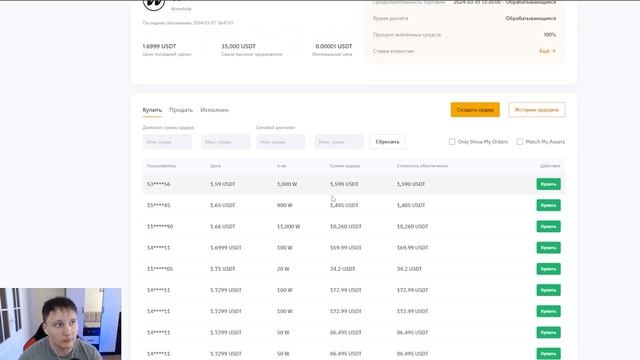Buy the 1.6999 USDT order of 14****11
The height and width of the screenshot is (360, 640).
tap(548, 248)
